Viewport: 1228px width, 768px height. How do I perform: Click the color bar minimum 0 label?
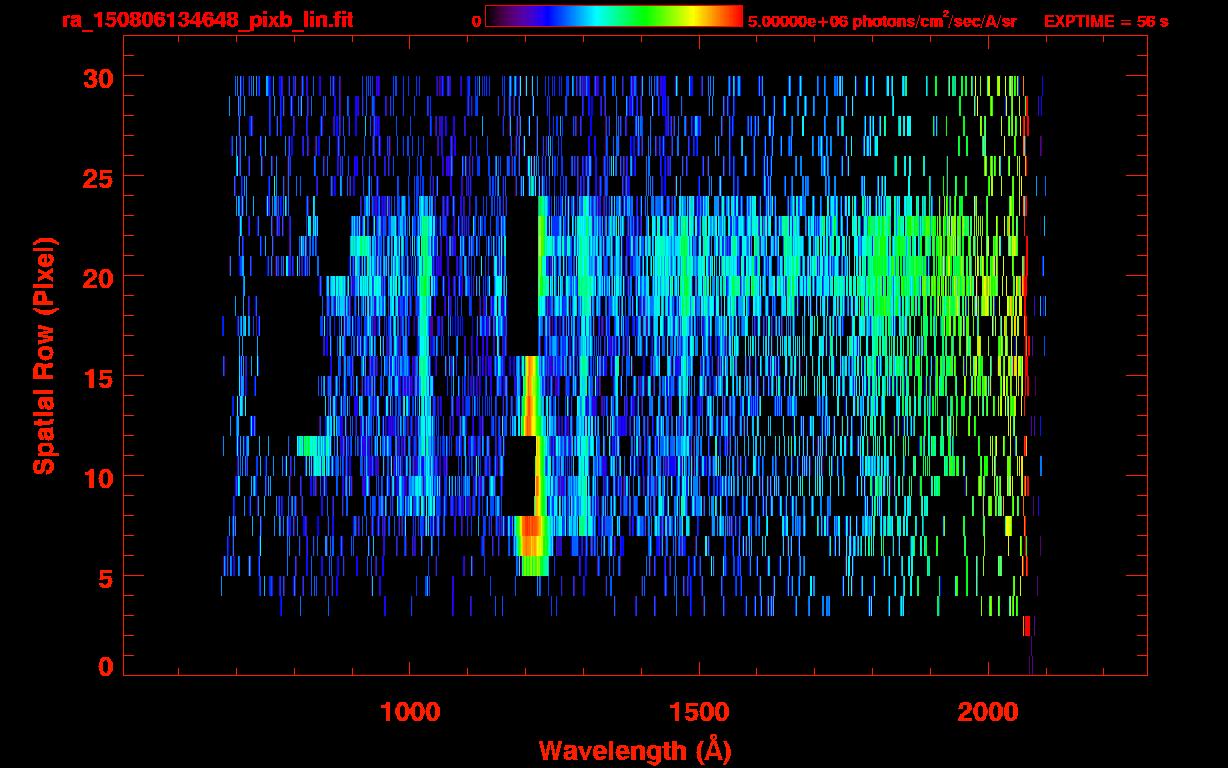pyautogui.click(x=476, y=20)
